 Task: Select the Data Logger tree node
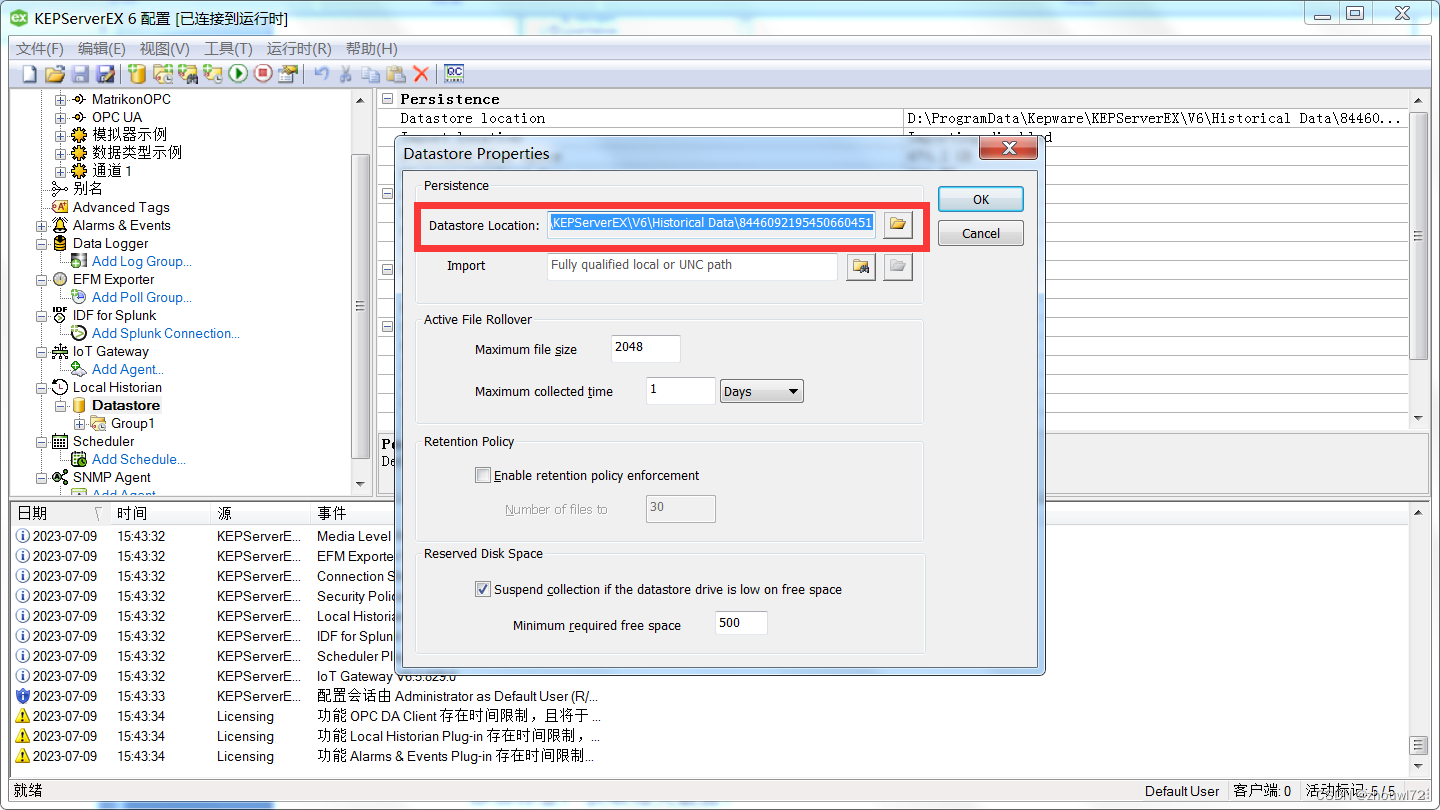point(111,243)
